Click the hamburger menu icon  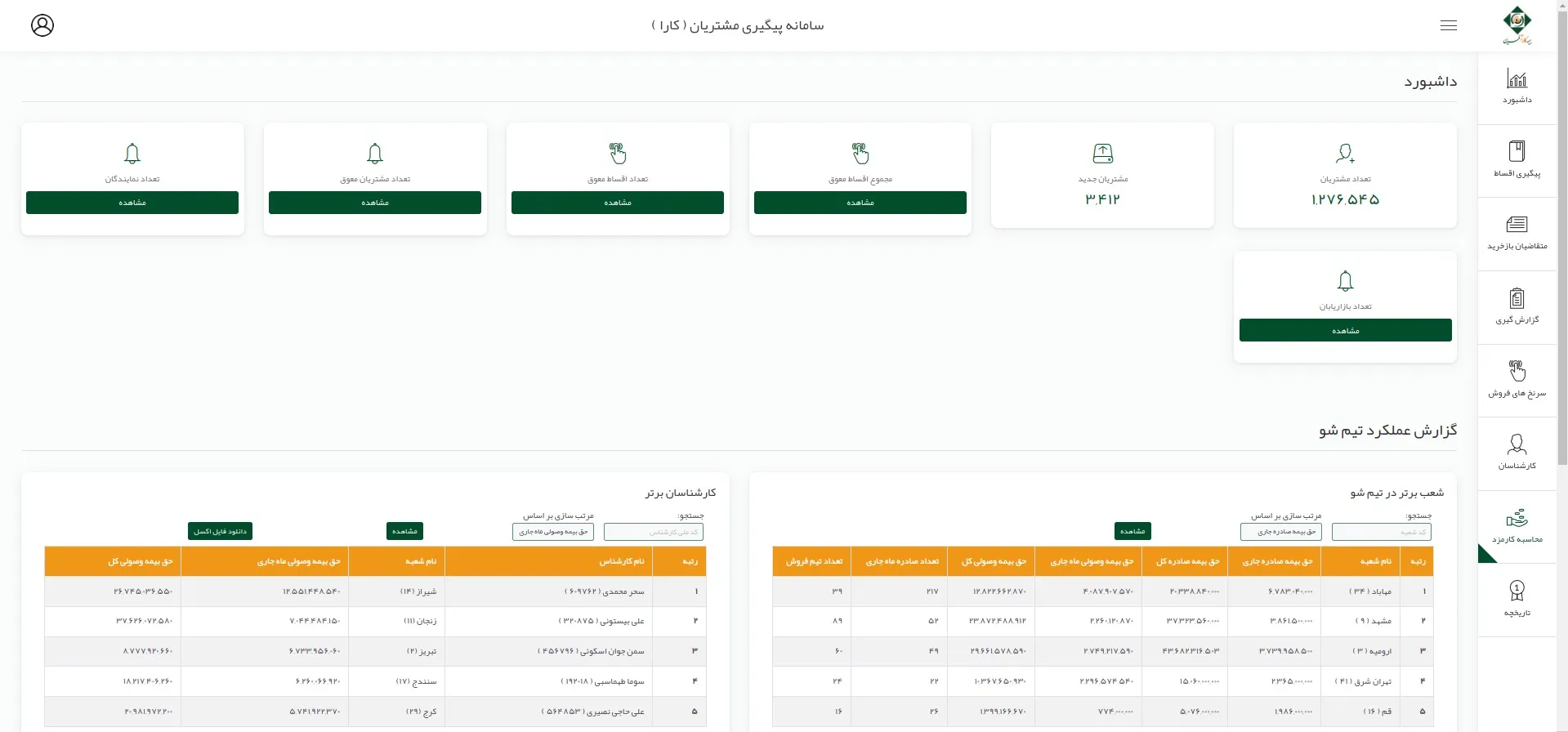tap(1448, 25)
